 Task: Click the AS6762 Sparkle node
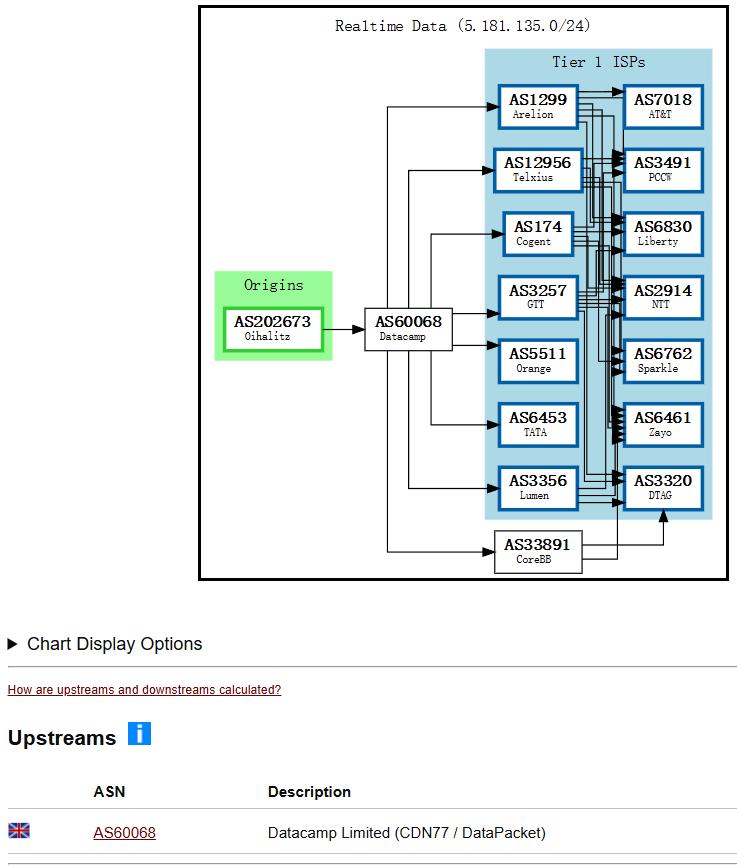(663, 361)
